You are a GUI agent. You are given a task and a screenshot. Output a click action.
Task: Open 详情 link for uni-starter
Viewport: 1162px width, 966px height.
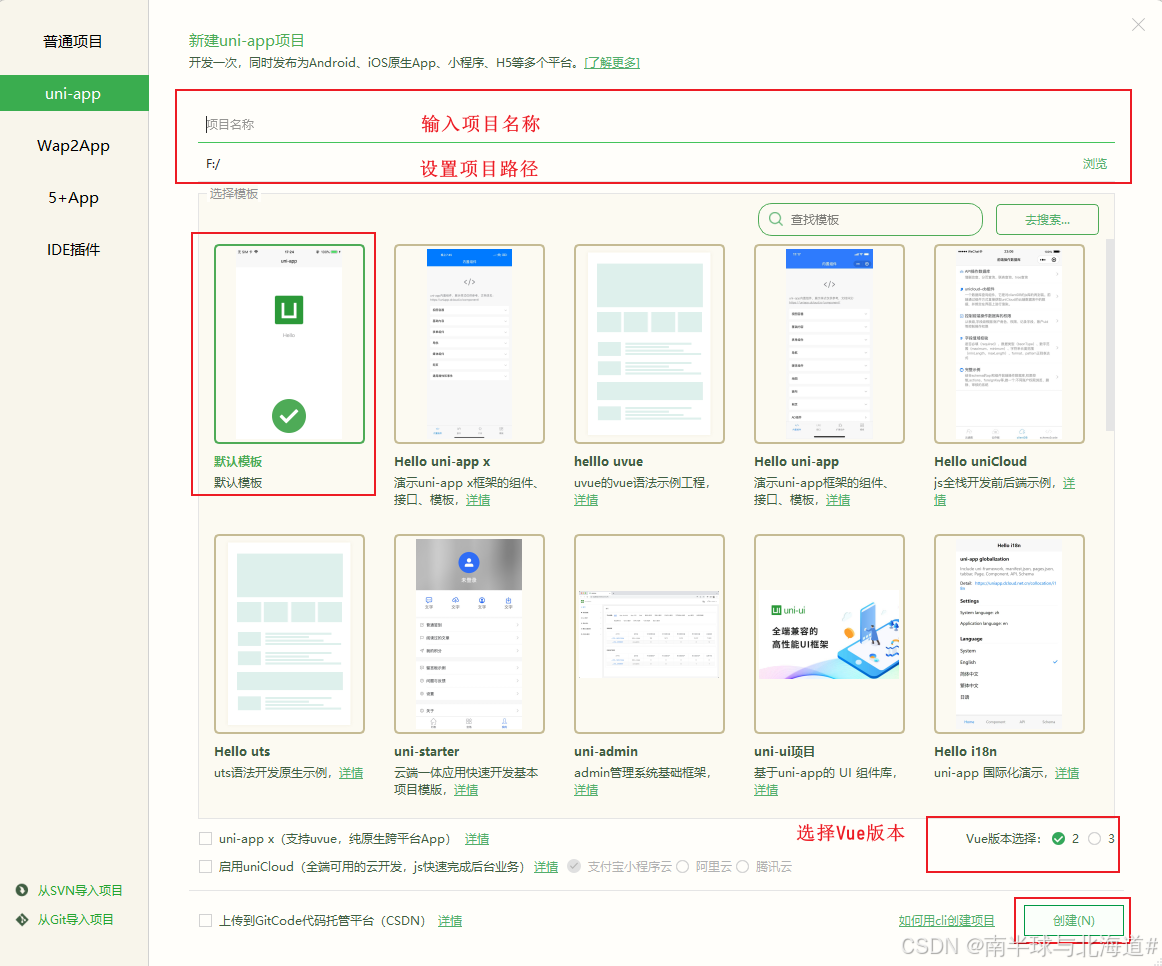click(x=466, y=790)
